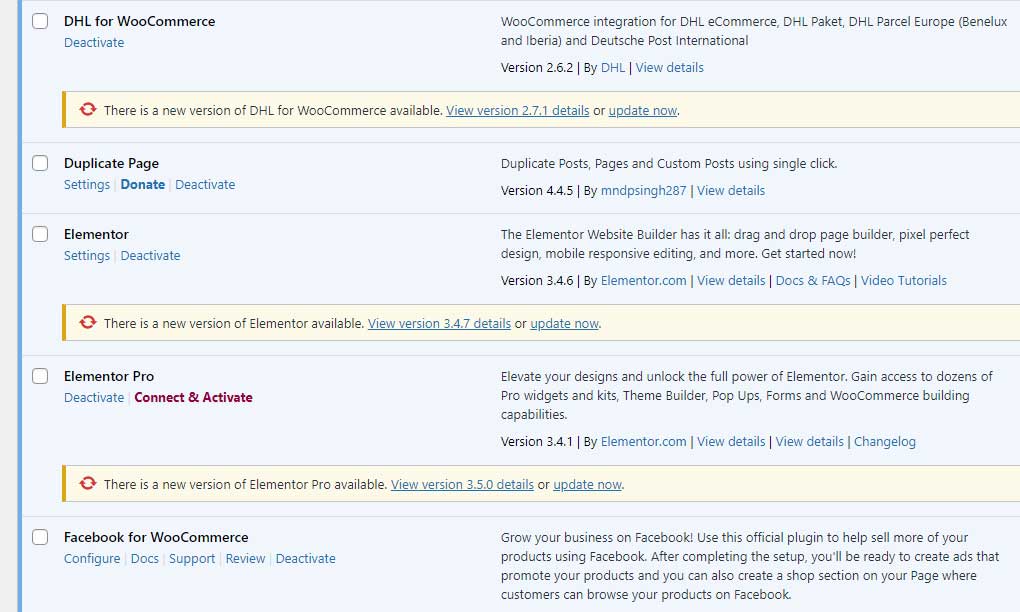Check the Elementor Pro checkbox
Viewport: 1020px width, 612px height.
[x=39, y=375]
